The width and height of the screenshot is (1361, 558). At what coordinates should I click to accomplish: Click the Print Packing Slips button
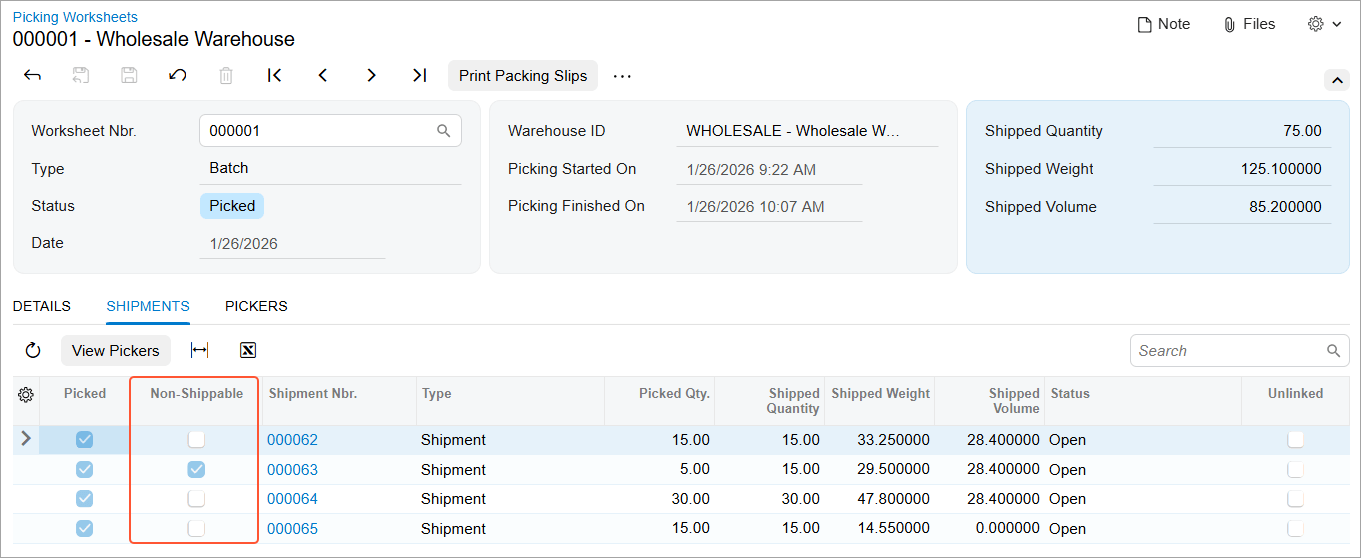coord(523,76)
